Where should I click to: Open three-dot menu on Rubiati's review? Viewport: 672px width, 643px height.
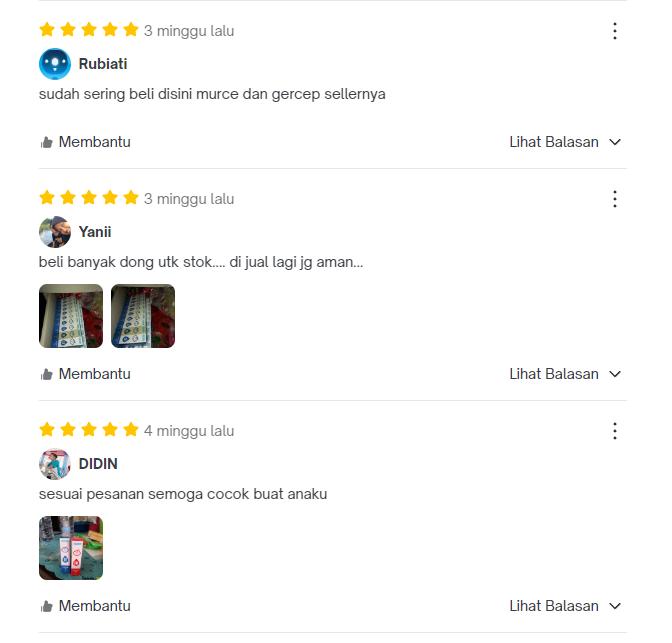tap(615, 31)
